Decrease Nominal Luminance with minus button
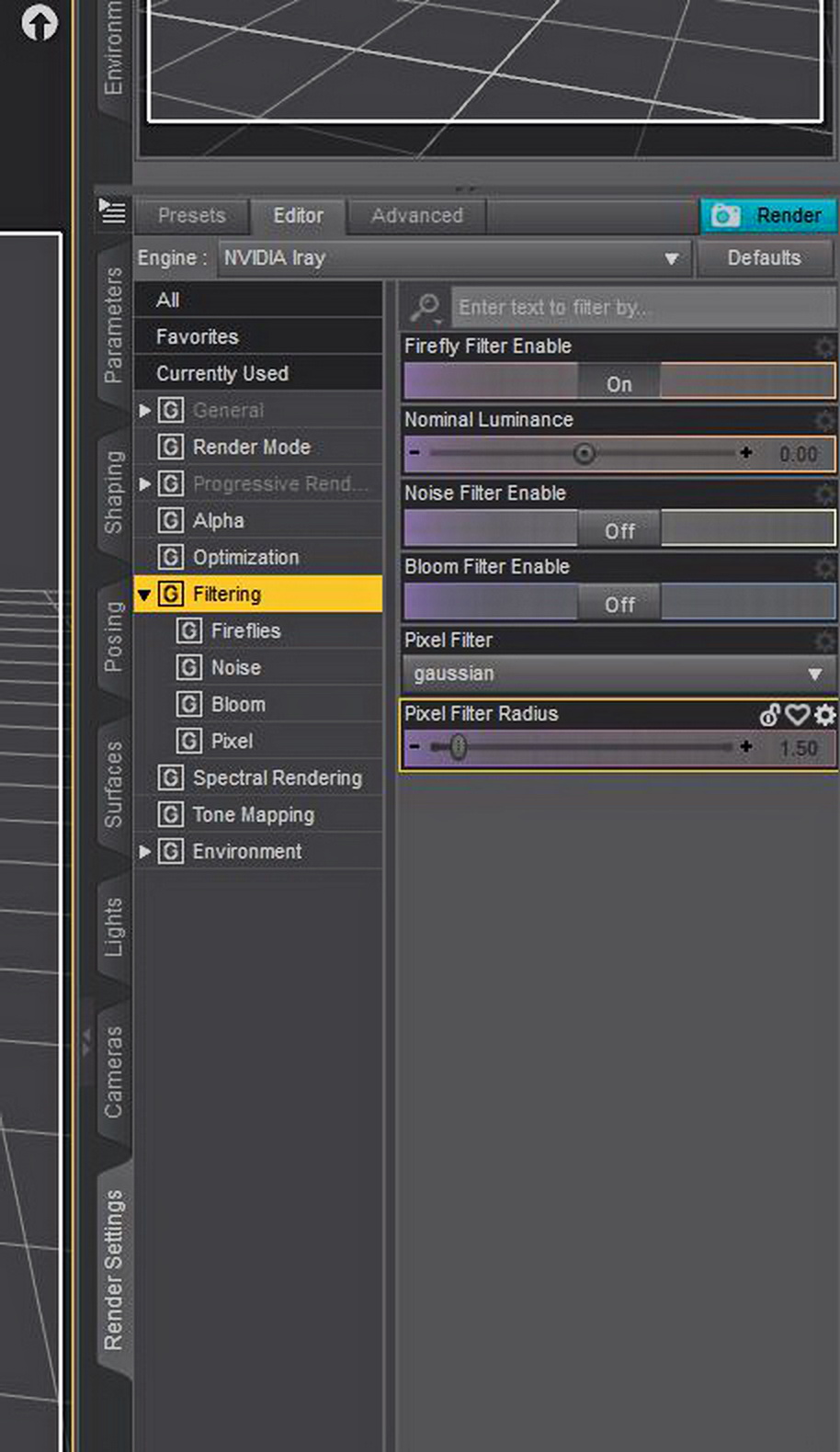840x1452 pixels. pyautogui.click(x=414, y=453)
